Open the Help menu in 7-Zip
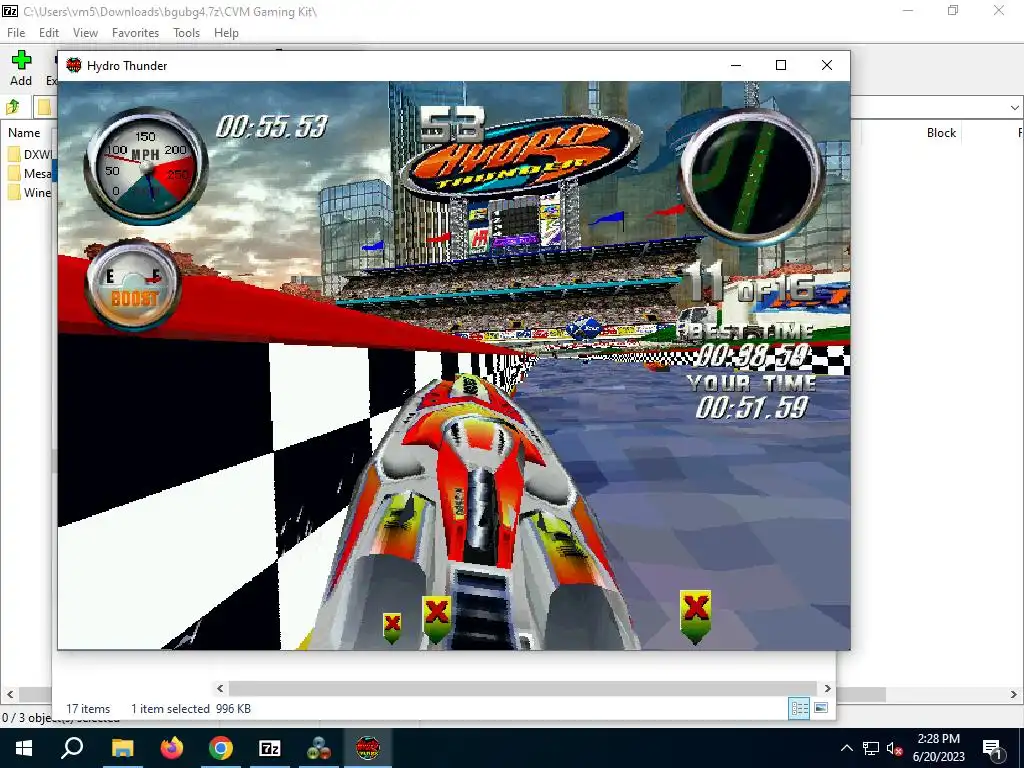 [x=226, y=33]
